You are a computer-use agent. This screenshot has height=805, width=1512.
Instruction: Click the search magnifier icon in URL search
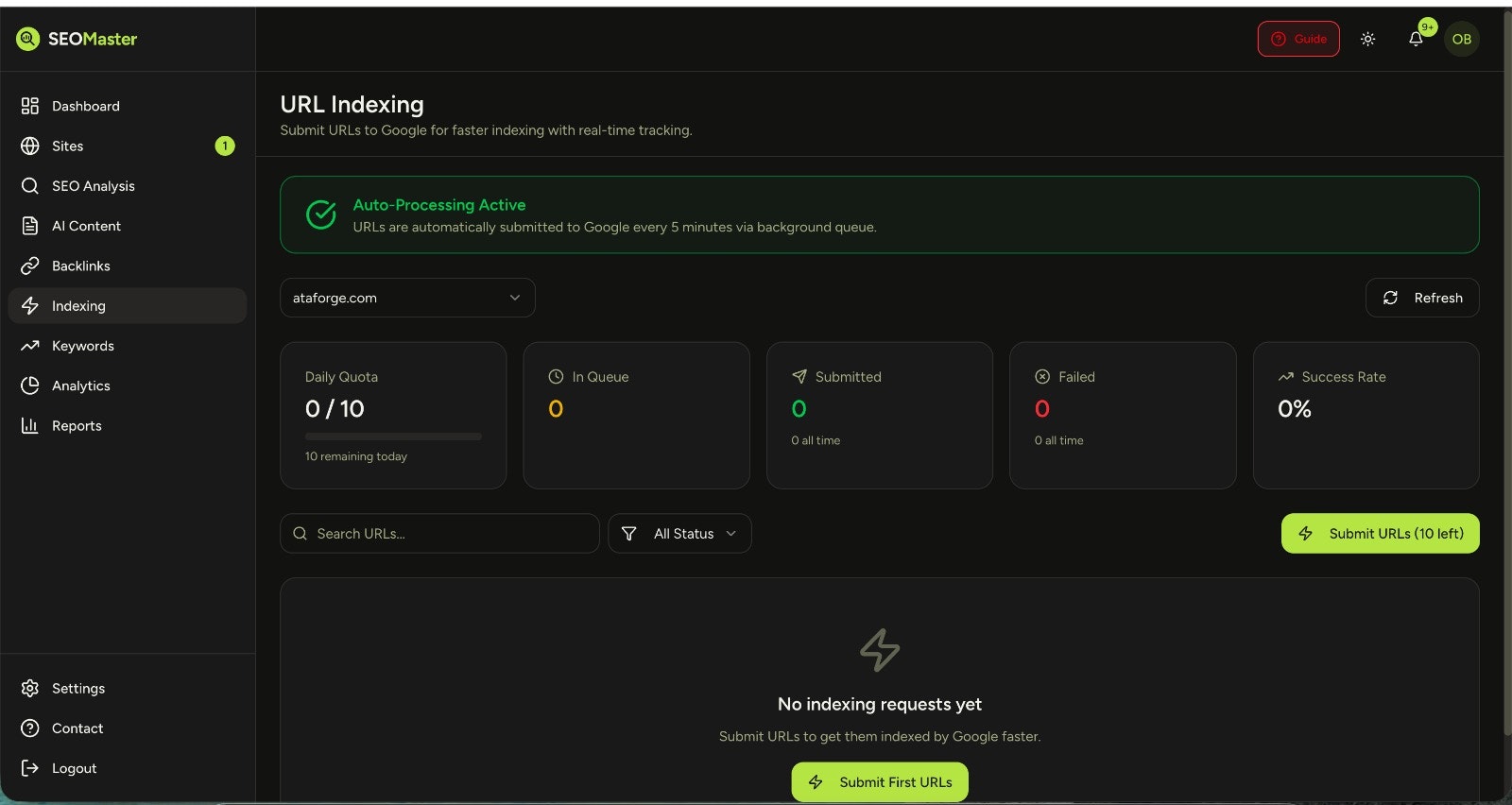click(301, 534)
